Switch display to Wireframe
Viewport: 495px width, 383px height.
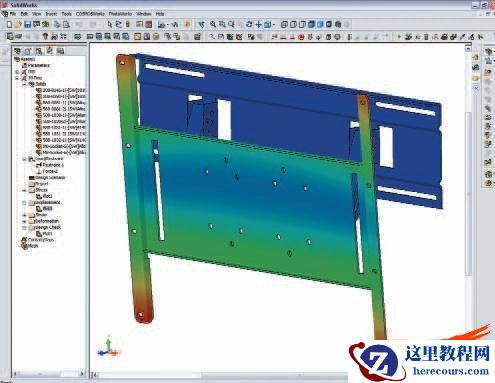(x=284, y=24)
